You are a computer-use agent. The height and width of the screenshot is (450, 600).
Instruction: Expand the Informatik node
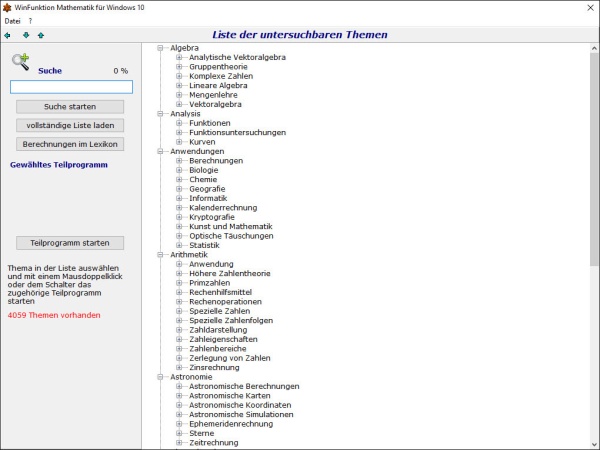[179, 198]
